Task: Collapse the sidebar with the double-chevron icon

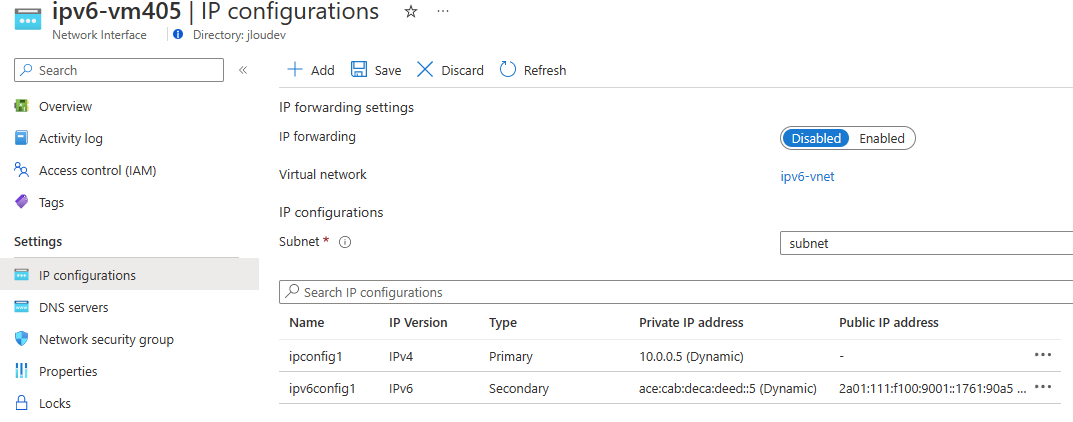Action: (242, 70)
